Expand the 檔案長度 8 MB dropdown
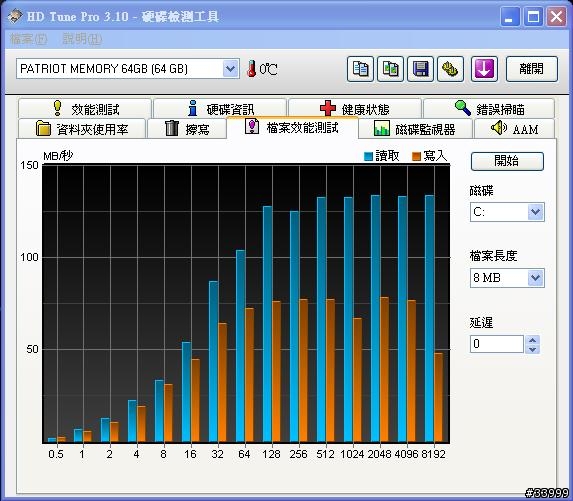 [535, 278]
